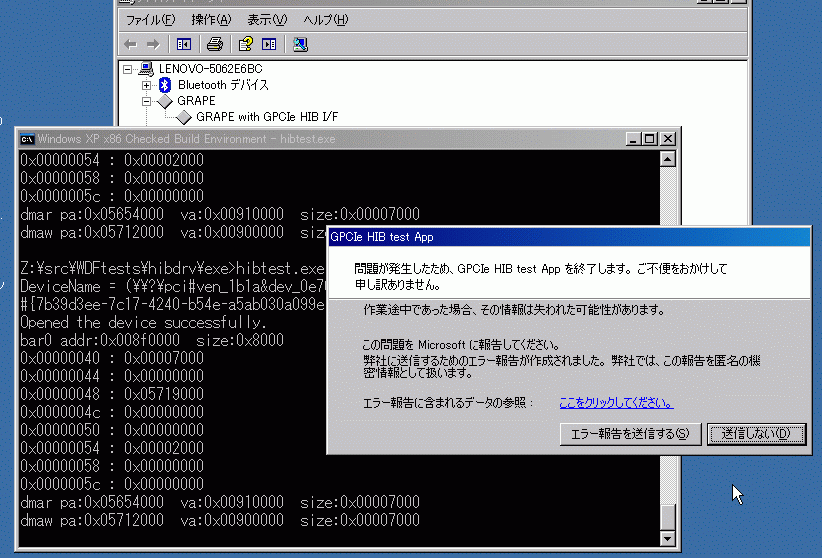Click the console scrollbar thumb
The height and width of the screenshot is (558, 822).
(667, 517)
